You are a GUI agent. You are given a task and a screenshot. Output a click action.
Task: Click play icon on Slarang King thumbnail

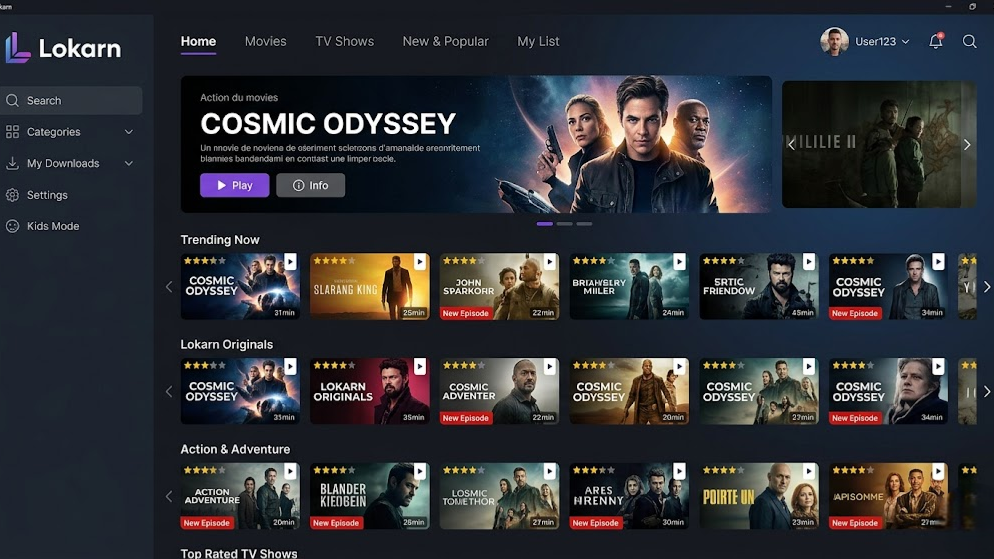[x=420, y=262]
